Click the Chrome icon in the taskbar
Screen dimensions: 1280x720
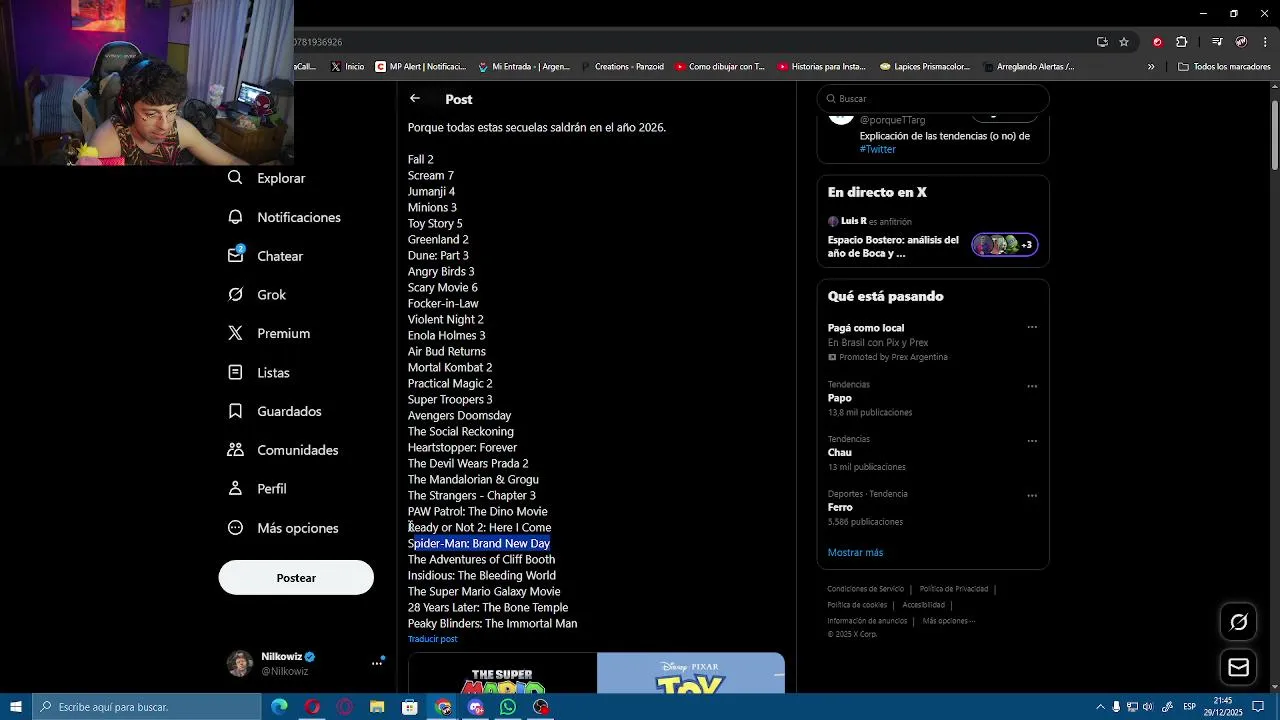point(443,707)
